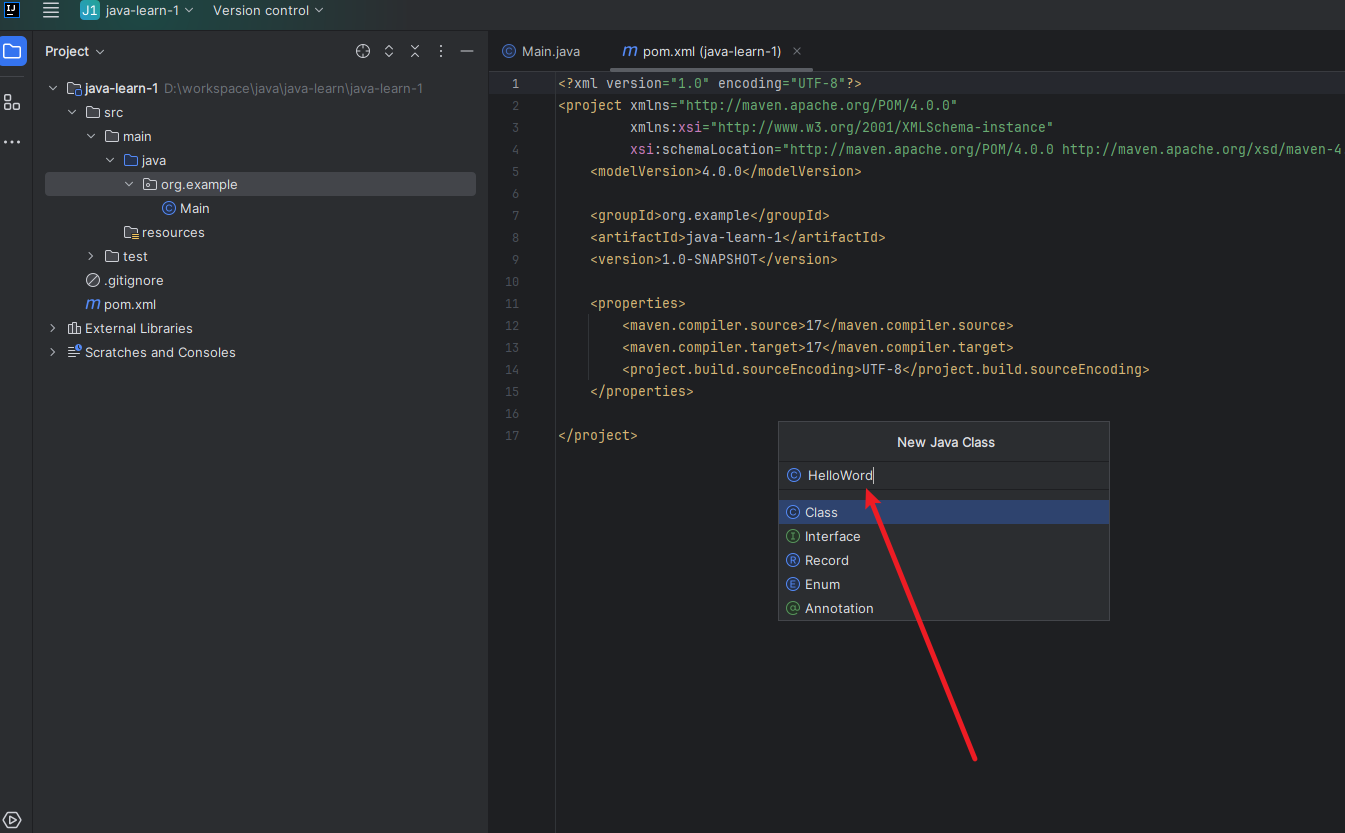1345x833 pixels.
Task: Open Services tool window at bottom-left
Action: coord(13,820)
